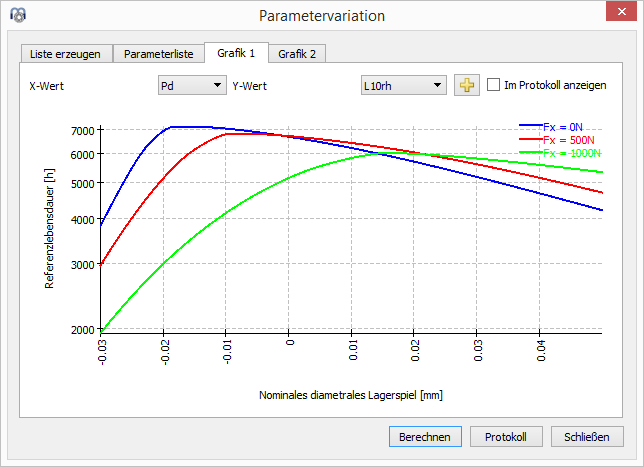This screenshot has width=644, height=467.
Task: Click the 'Referenzlebensdauer [h]' axis label
Action: click(49, 228)
